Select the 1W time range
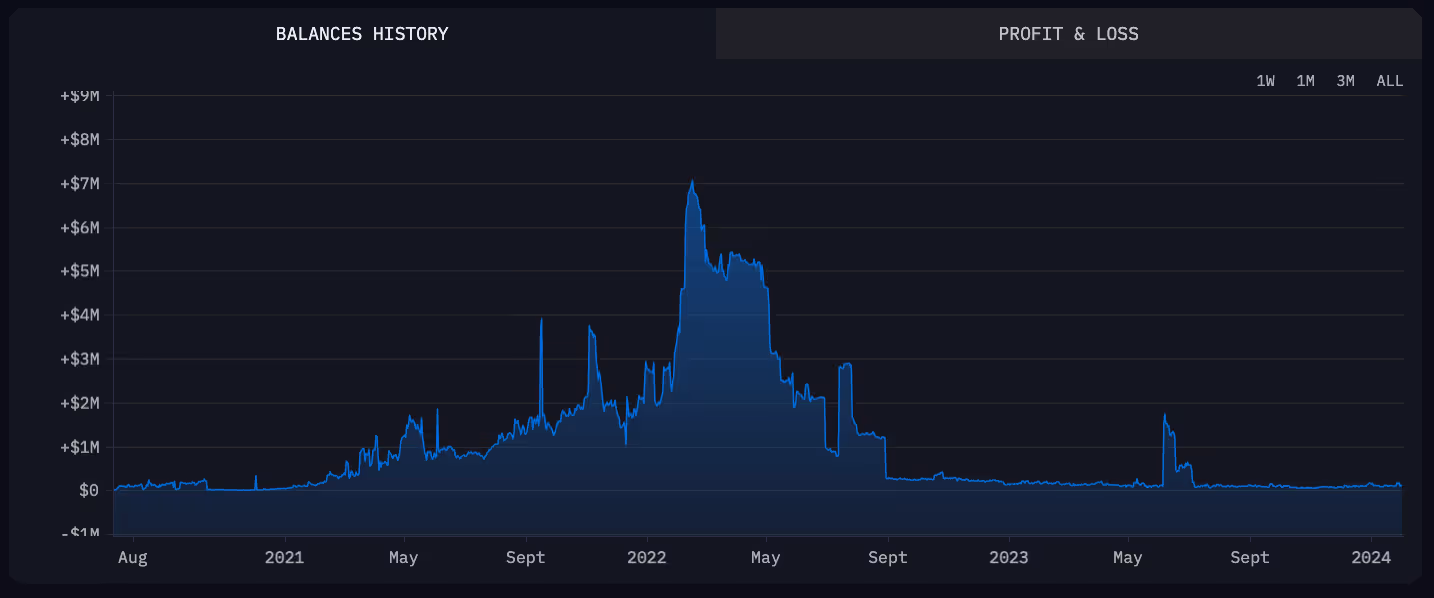The width and height of the screenshot is (1434, 598). click(x=1266, y=81)
